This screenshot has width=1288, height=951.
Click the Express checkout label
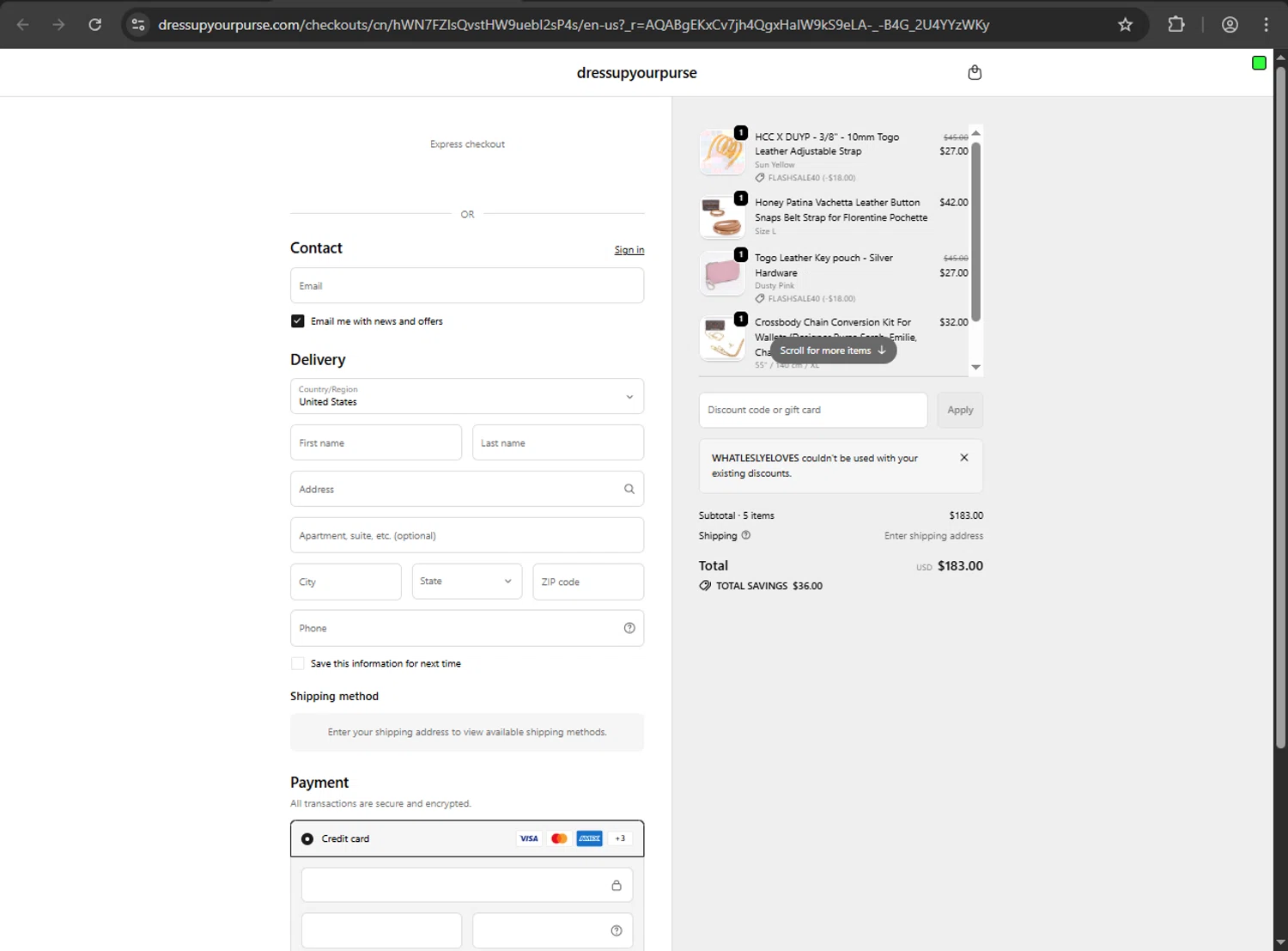click(467, 144)
